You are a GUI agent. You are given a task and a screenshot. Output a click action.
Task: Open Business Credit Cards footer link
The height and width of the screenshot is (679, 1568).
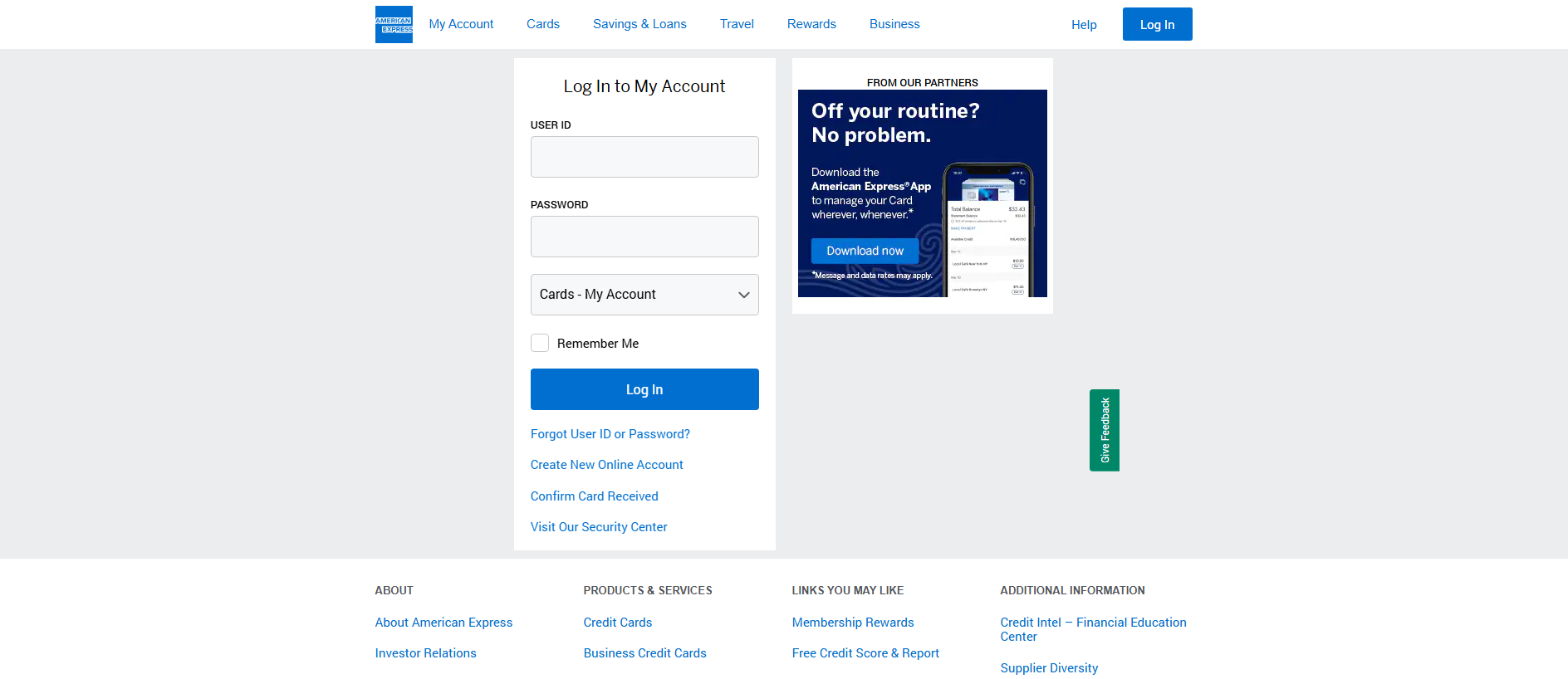(645, 653)
